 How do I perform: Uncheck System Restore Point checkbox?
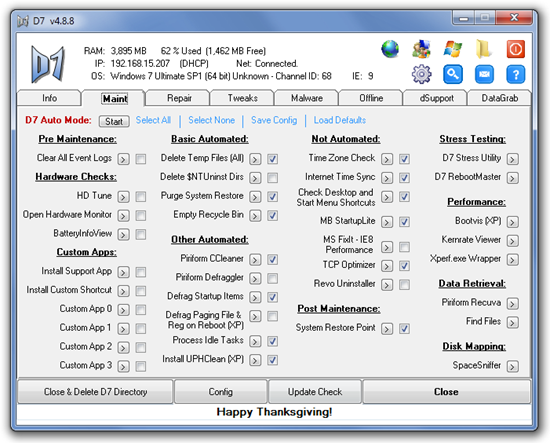pyautogui.click(x=404, y=329)
